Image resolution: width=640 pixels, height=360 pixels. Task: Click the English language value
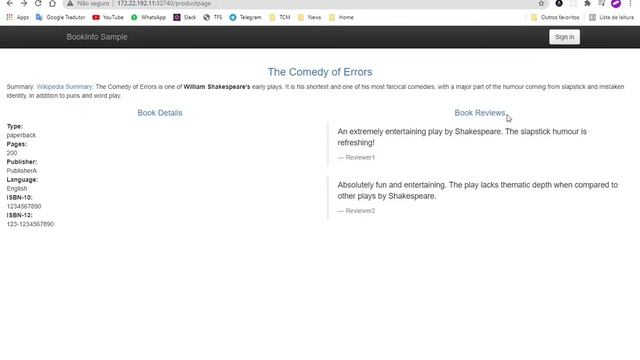tap(17, 189)
